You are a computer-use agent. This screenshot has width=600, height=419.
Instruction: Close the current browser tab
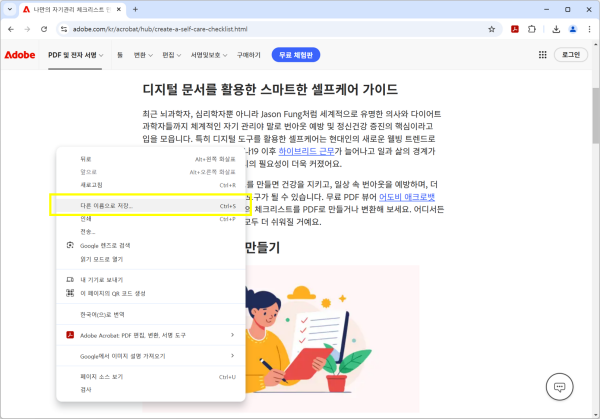[x=119, y=10]
